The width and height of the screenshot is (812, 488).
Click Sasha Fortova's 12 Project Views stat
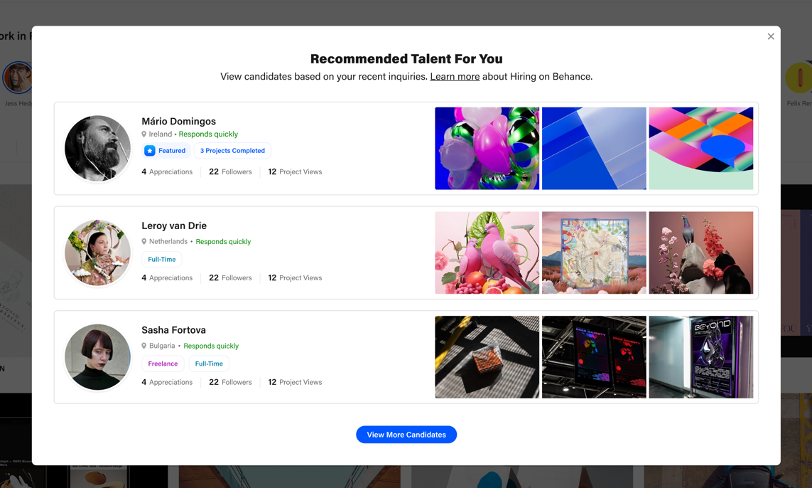[295, 382]
